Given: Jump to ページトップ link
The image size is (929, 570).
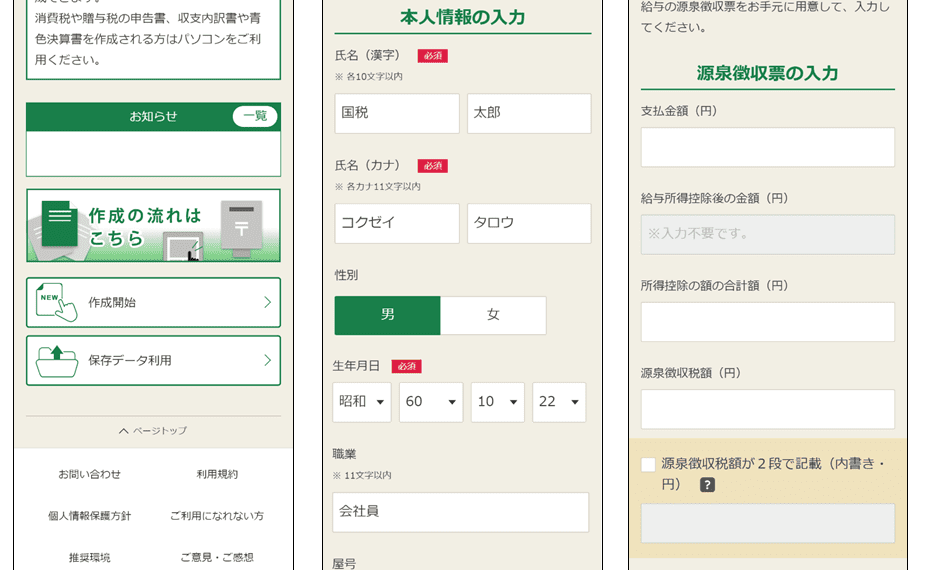Looking at the screenshot, I should pos(153,431).
